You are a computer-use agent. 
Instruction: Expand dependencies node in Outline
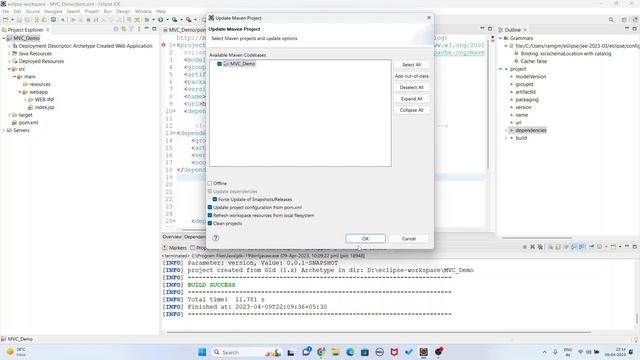[x=506, y=130]
